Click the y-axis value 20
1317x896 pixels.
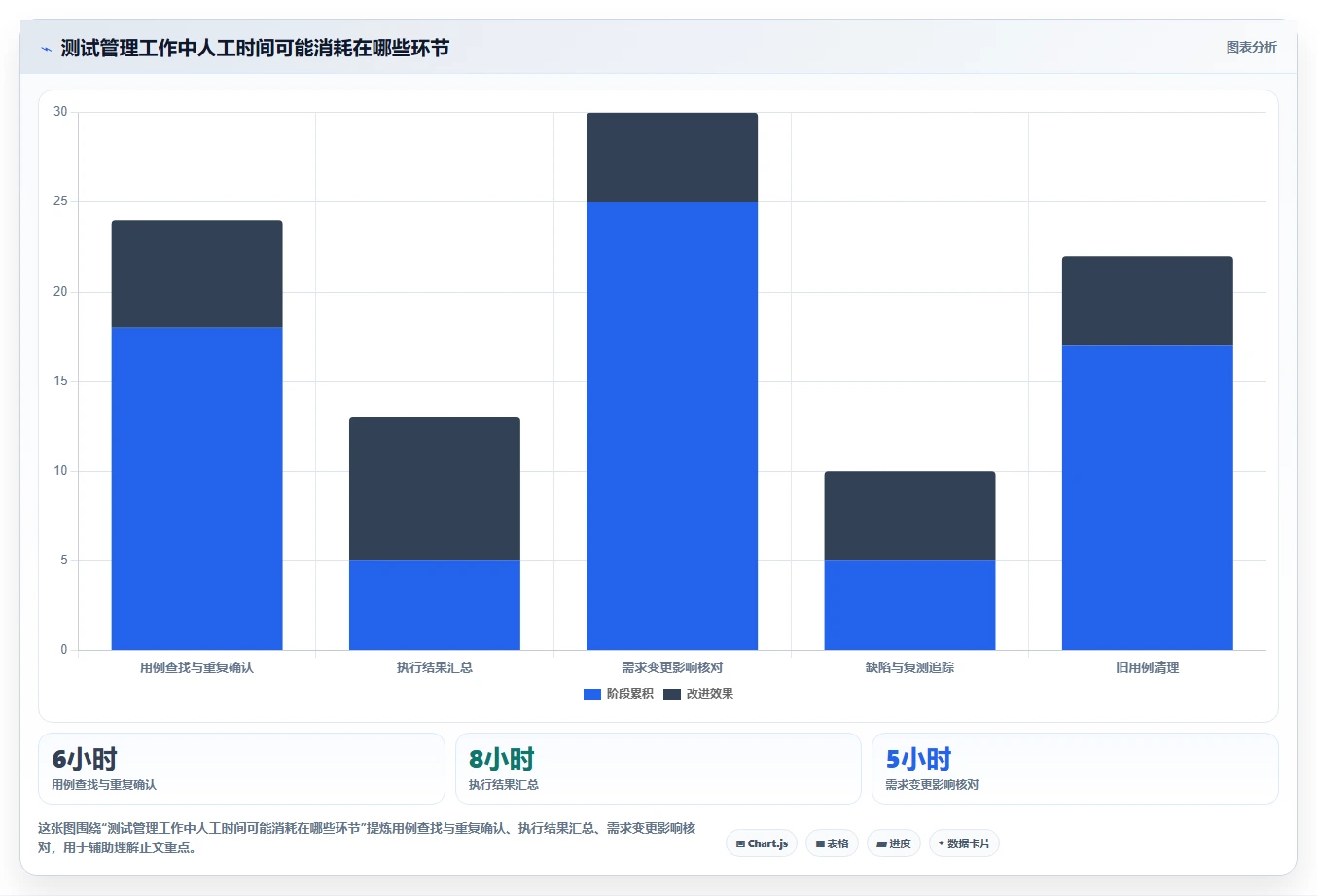pos(60,292)
